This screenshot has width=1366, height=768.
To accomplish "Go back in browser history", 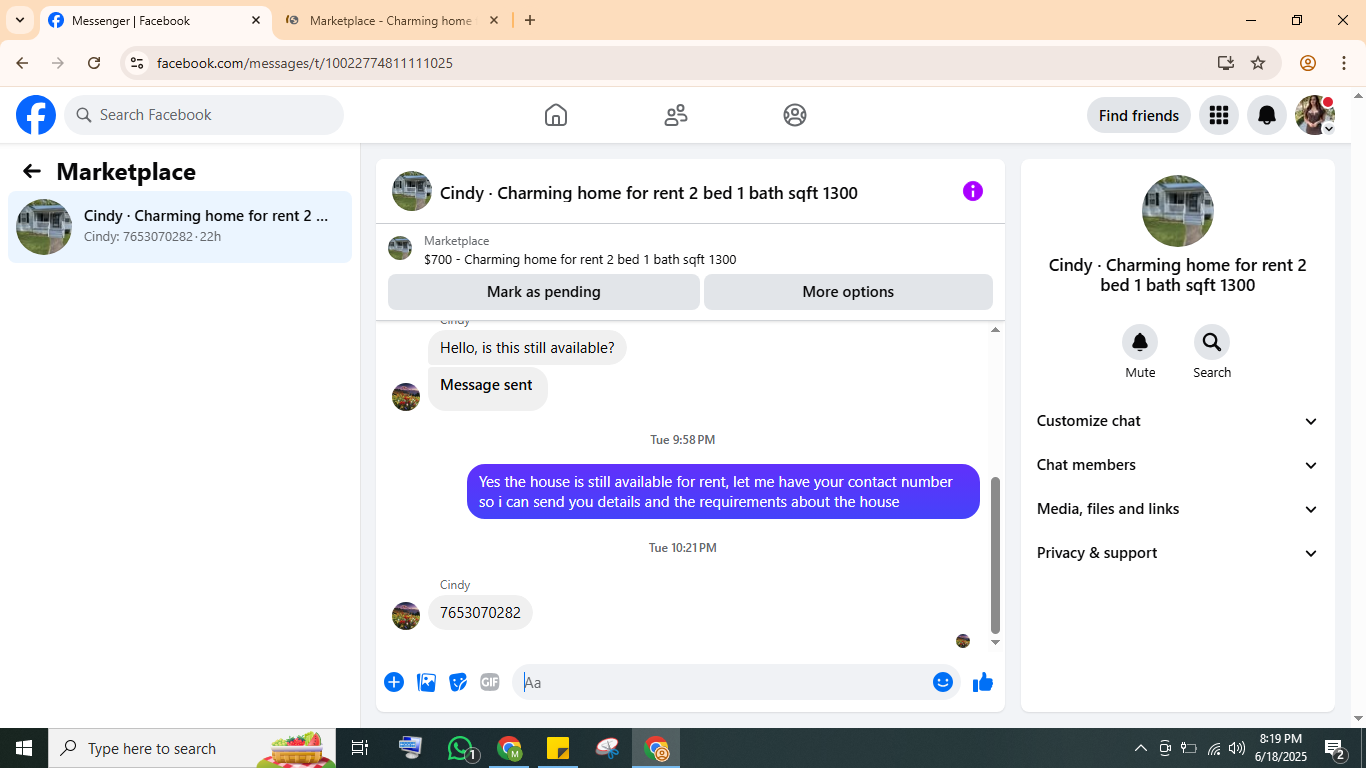I will pos(22,63).
